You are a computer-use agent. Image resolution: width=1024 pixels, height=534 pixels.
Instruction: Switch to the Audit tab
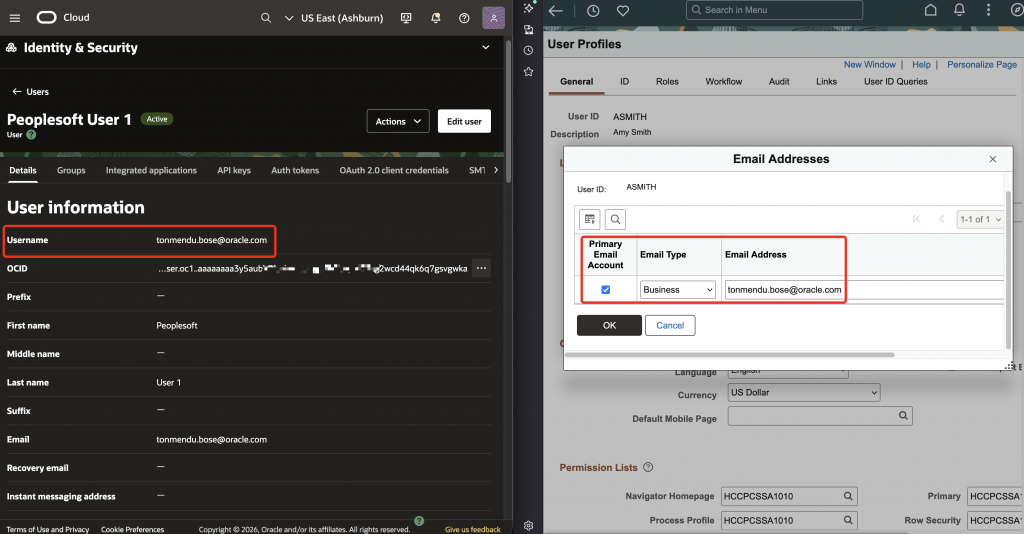click(x=779, y=82)
